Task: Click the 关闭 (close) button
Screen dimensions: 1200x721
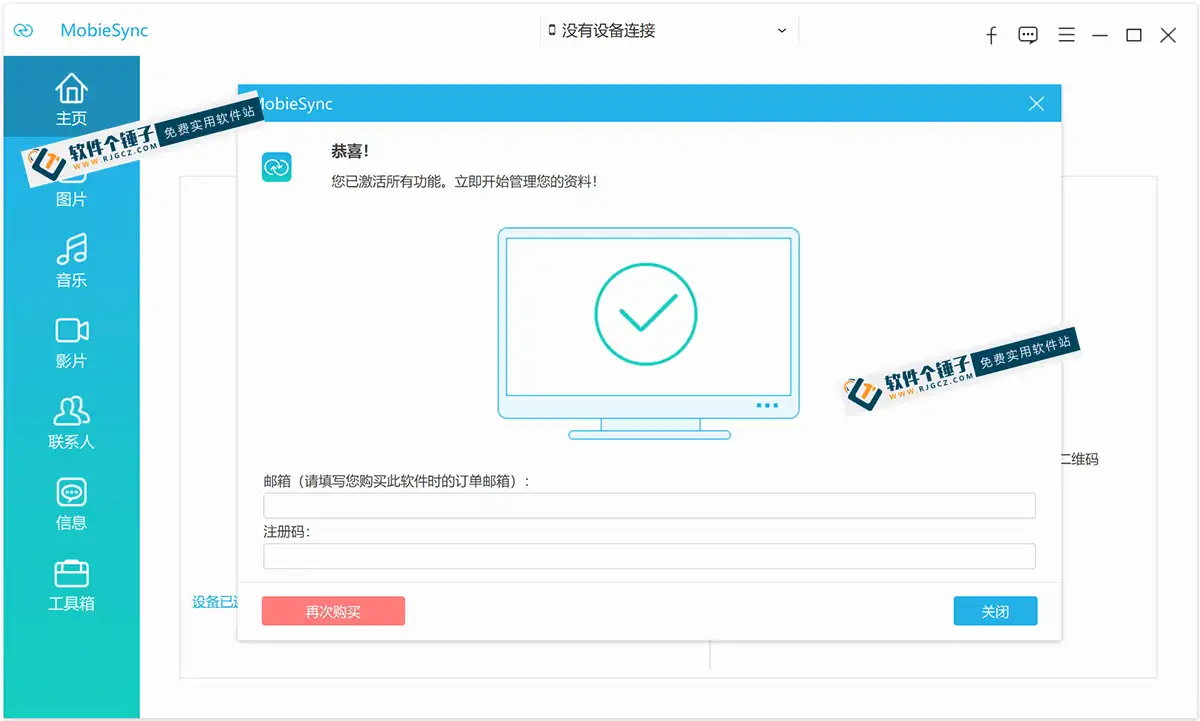Action: tap(995, 611)
